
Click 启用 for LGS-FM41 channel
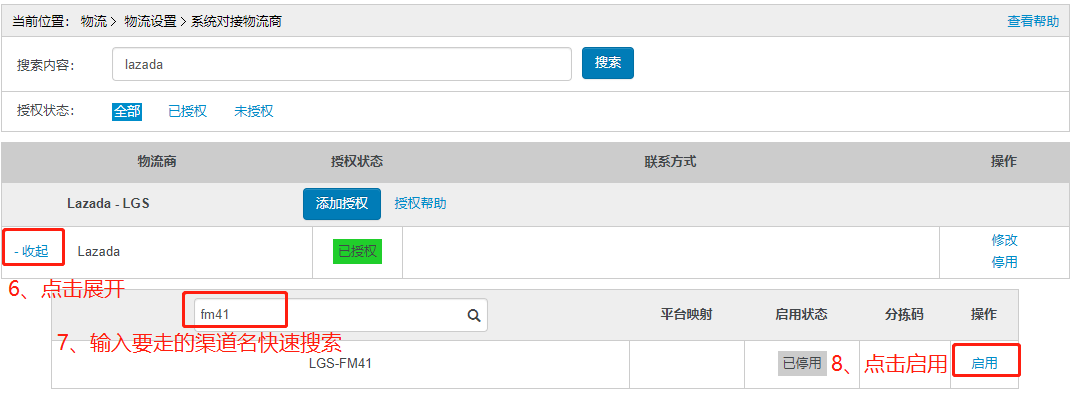984,364
